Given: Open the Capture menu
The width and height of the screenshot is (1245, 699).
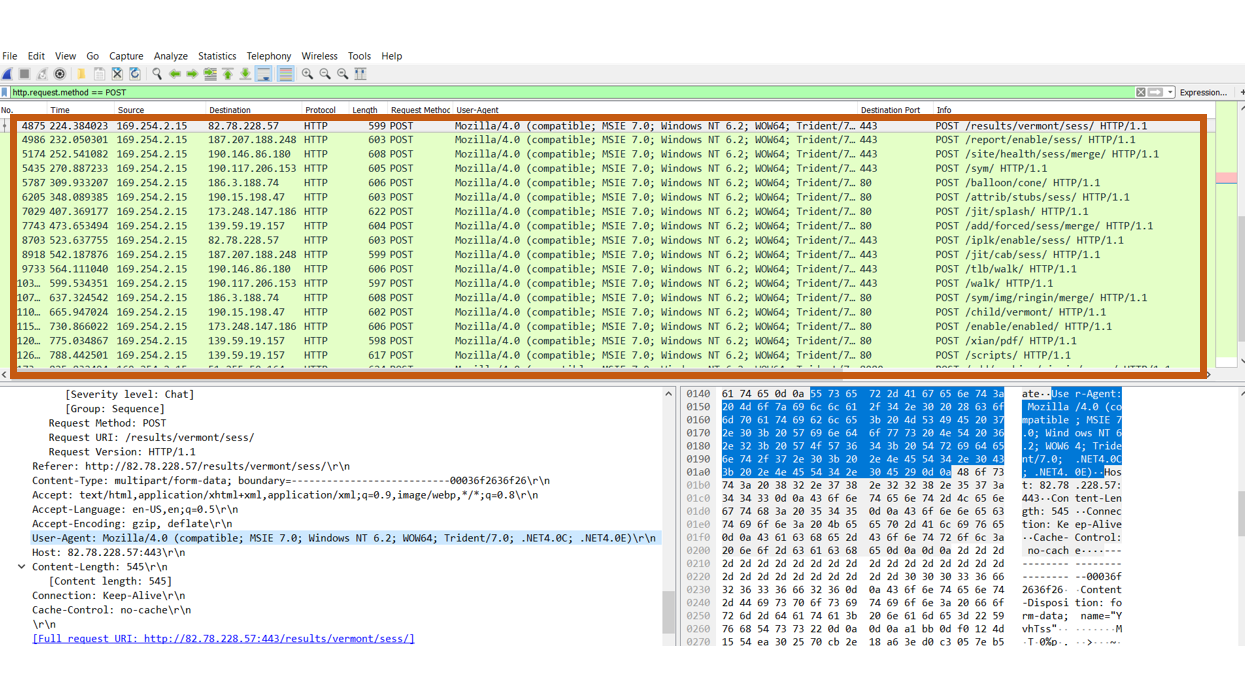Looking at the screenshot, I should (126, 56).
